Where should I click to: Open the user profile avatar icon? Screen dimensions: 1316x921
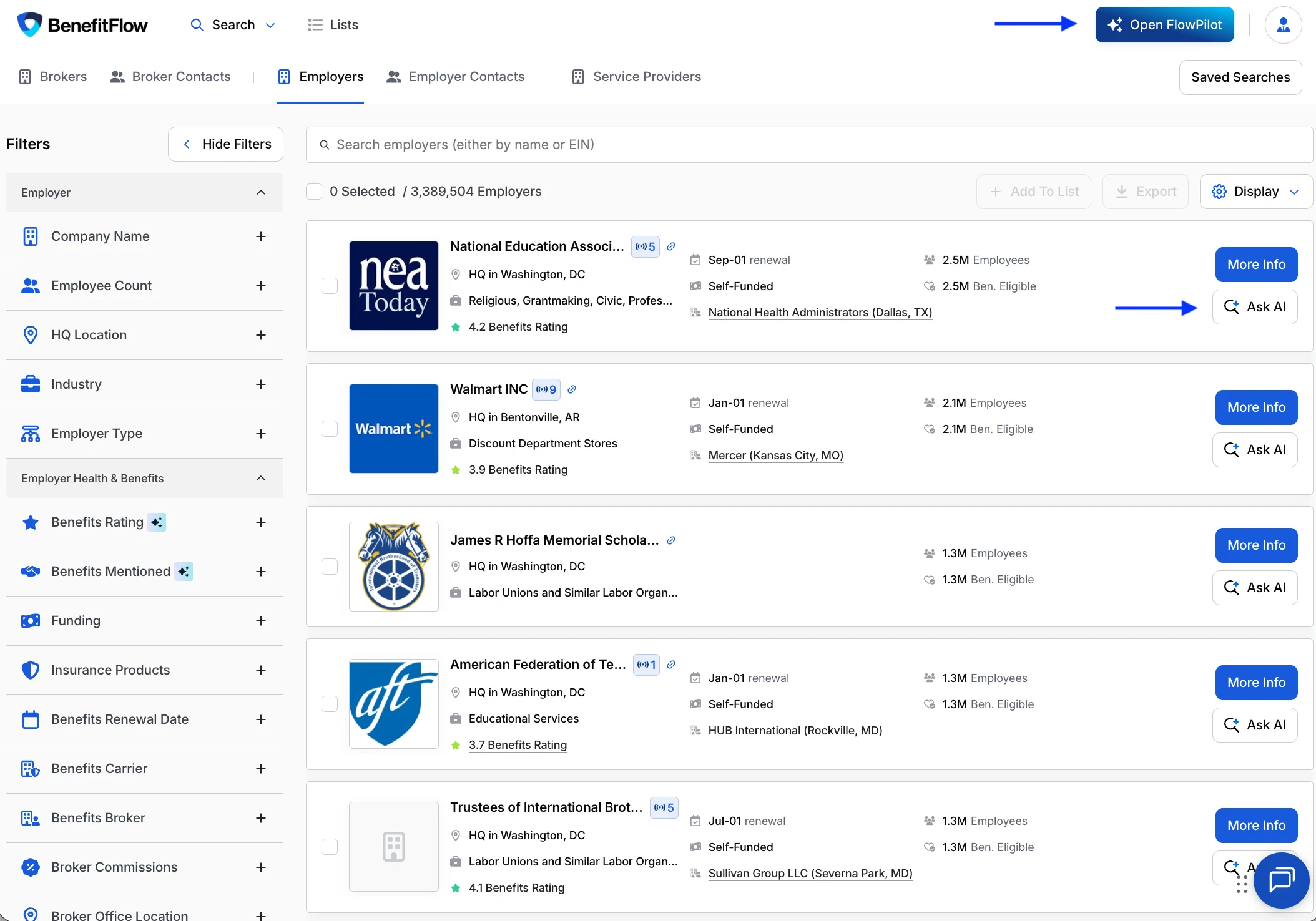click(x=1283, y=25)
